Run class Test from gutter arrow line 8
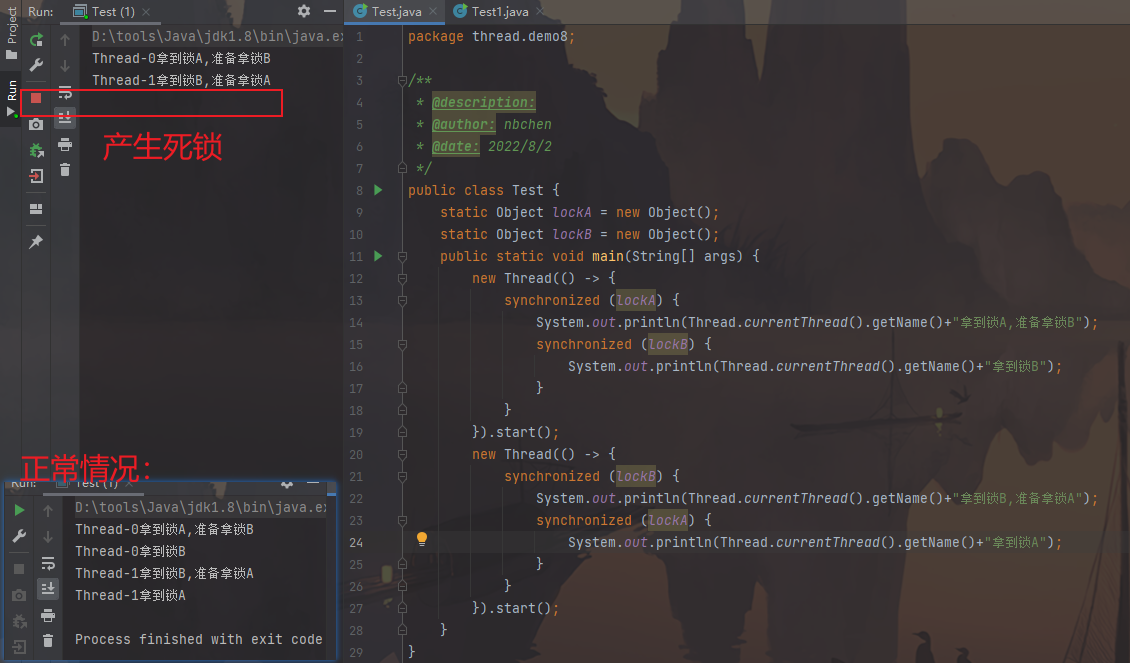 click(x=378, y=190)
